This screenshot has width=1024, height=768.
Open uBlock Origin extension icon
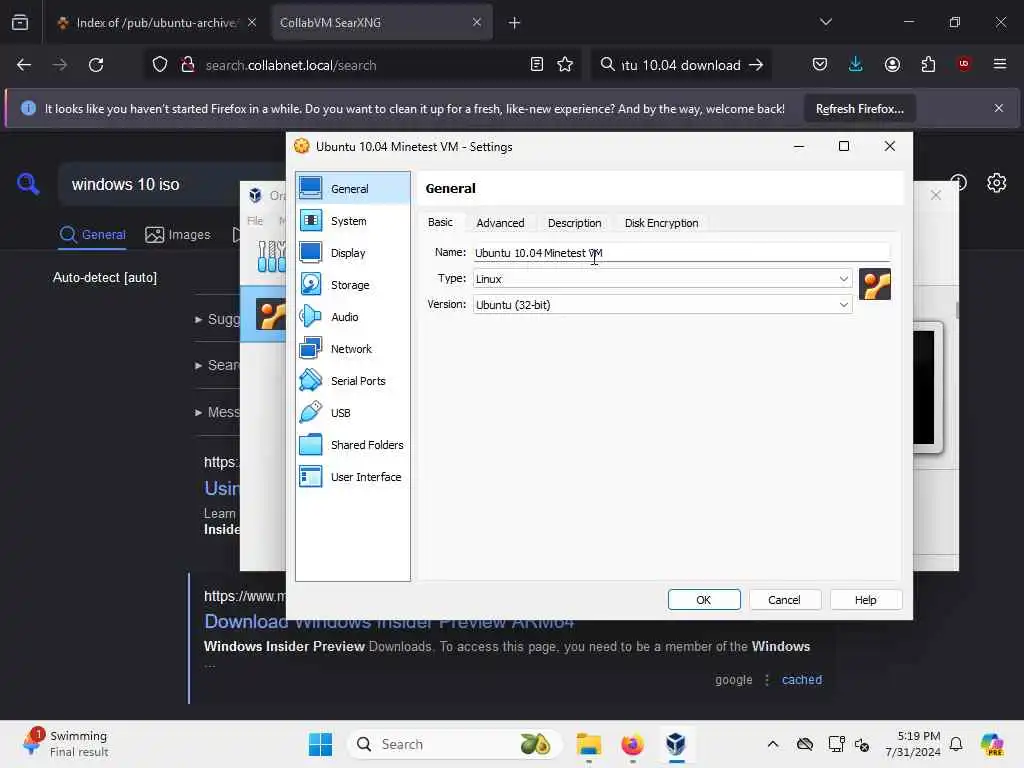point(964,64)
